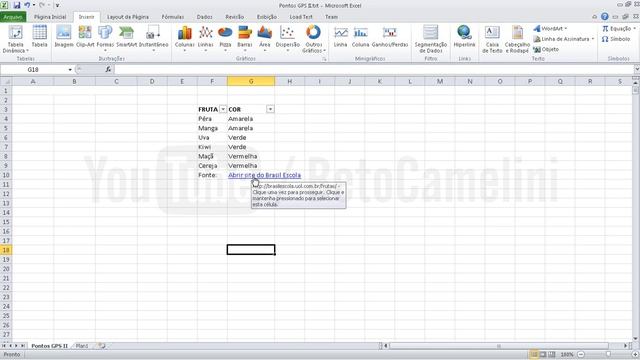Insert a Dispersão scatter chart

(288, 38)
